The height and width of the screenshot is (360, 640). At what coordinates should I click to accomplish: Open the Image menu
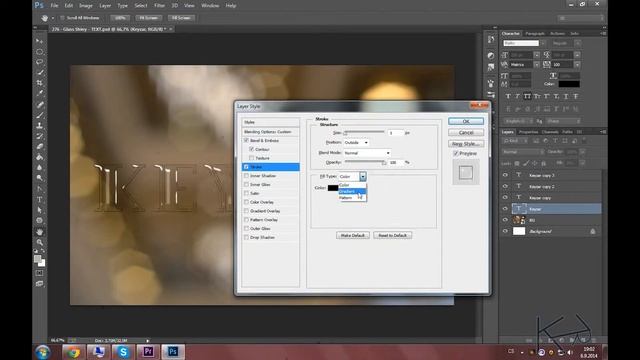(85, 6)
